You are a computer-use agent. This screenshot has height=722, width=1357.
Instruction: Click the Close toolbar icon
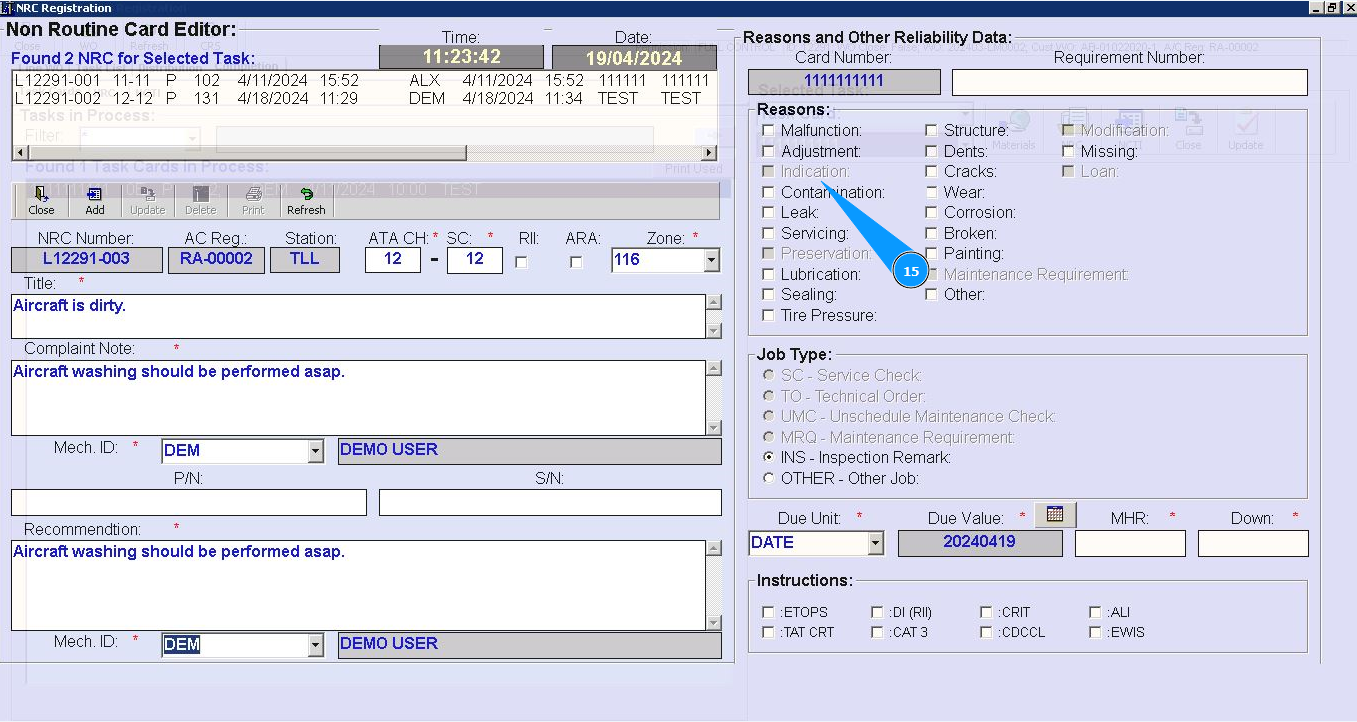[x=41, y=201]
